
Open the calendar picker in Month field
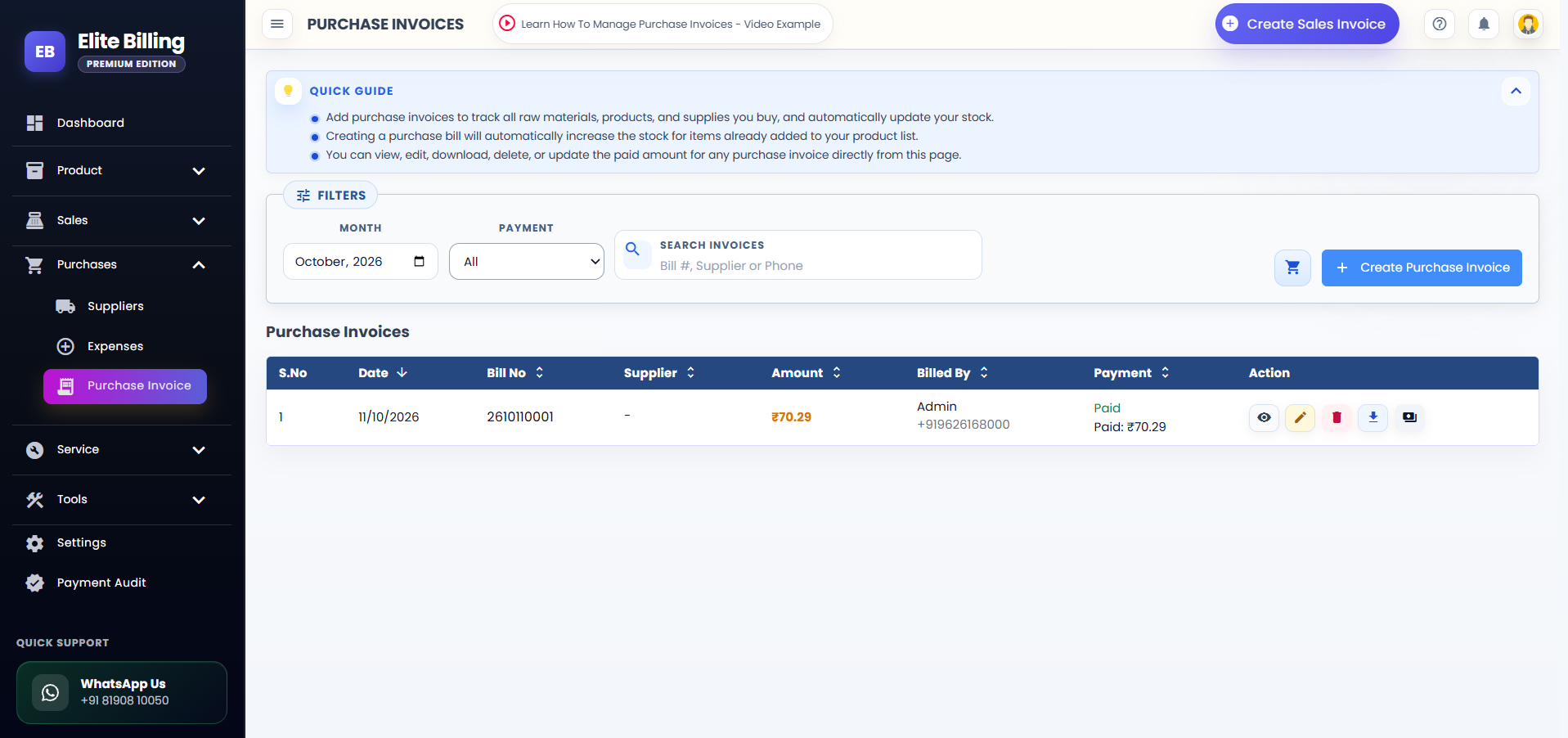[419, 261]
